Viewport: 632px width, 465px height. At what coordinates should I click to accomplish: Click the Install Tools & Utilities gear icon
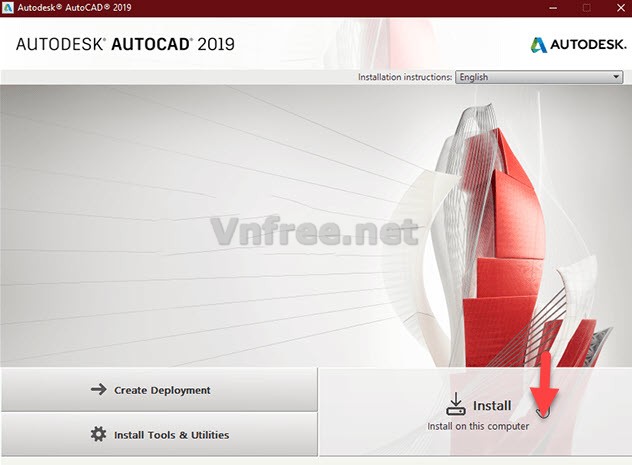[x=98, y=434]
